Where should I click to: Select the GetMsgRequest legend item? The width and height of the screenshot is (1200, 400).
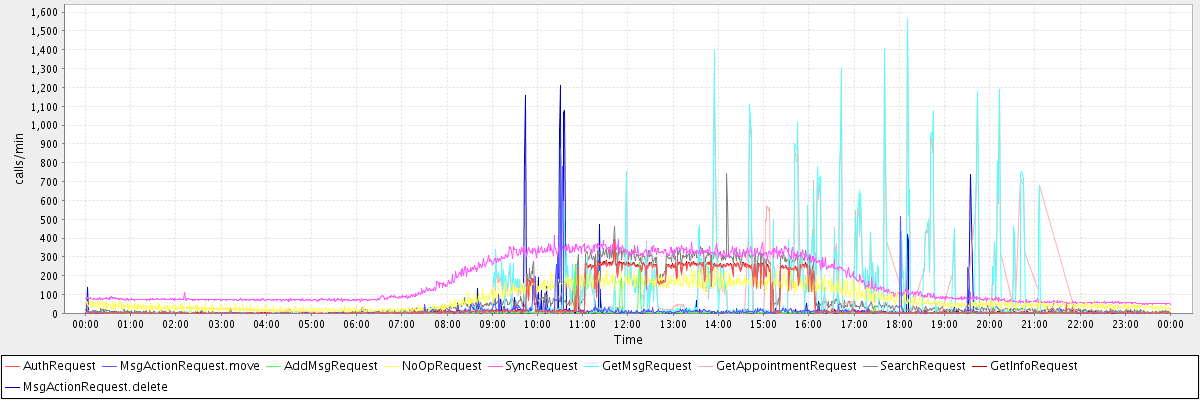pyautogui.click(x=646, y=366)
